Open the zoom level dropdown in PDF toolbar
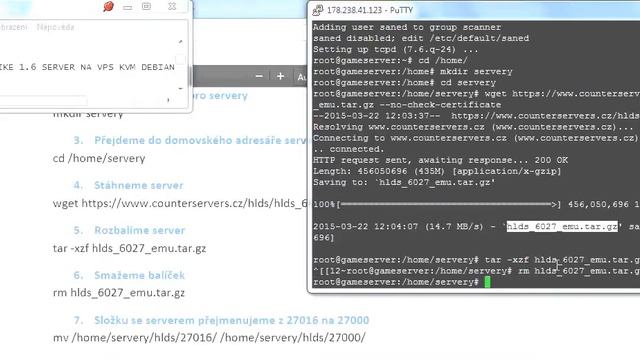 click(302, 77)
